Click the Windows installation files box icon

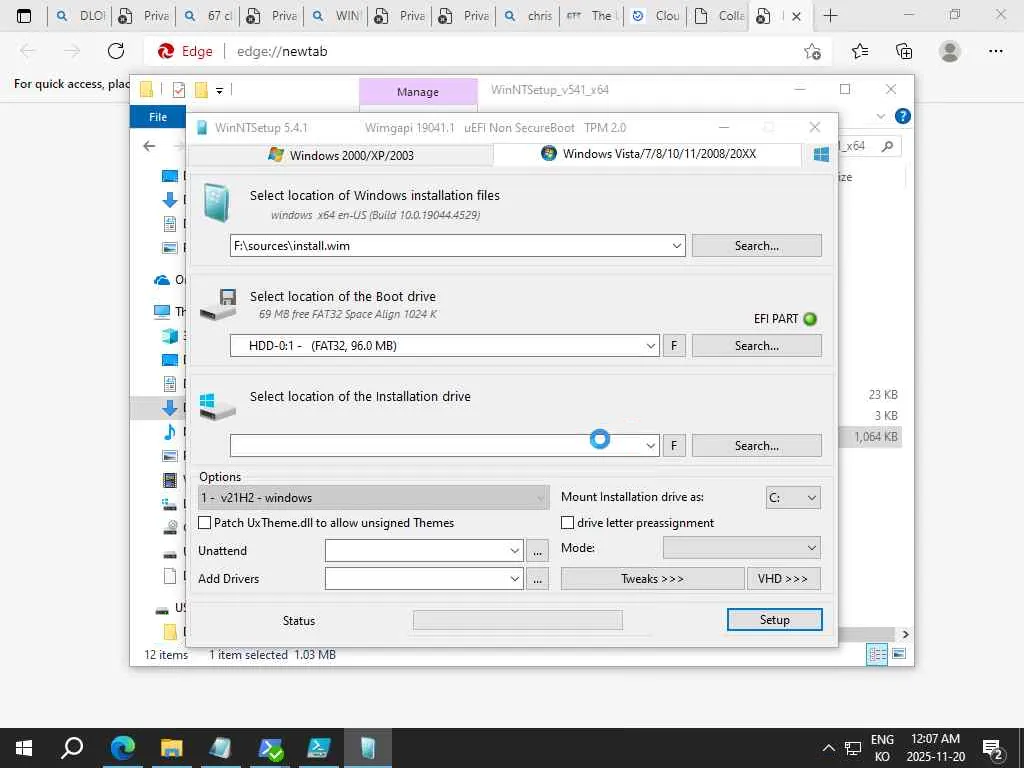coord(216,202)
